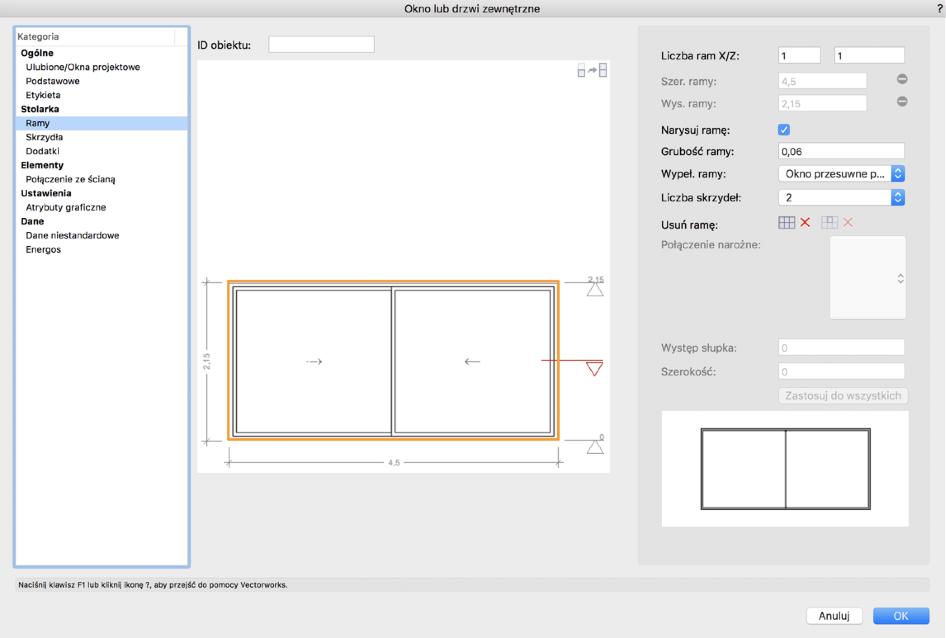Click the Szerokość input field
This screenshot has height=638, width=946.
[x=841, y=371]
